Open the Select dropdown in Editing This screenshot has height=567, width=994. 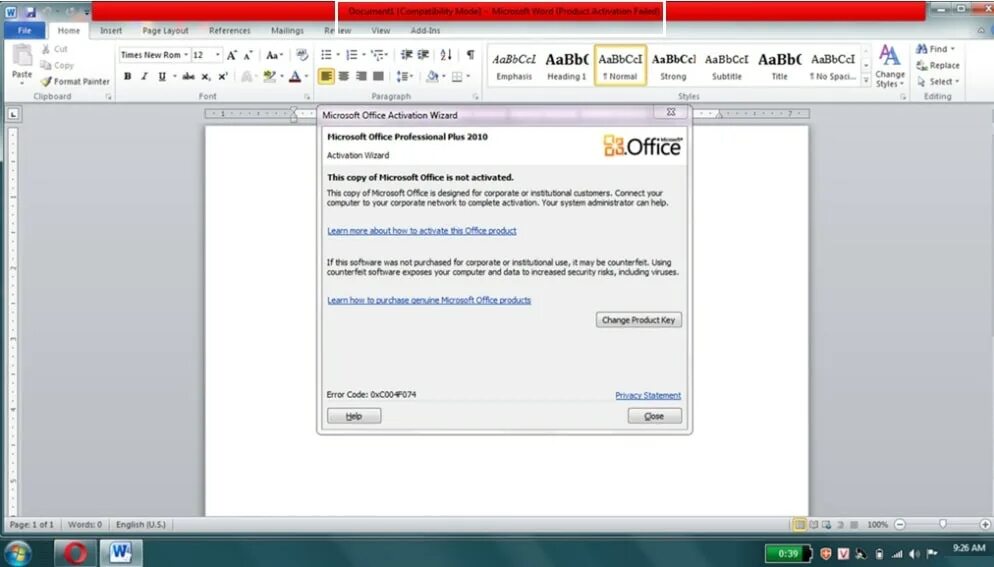point(938,82)
